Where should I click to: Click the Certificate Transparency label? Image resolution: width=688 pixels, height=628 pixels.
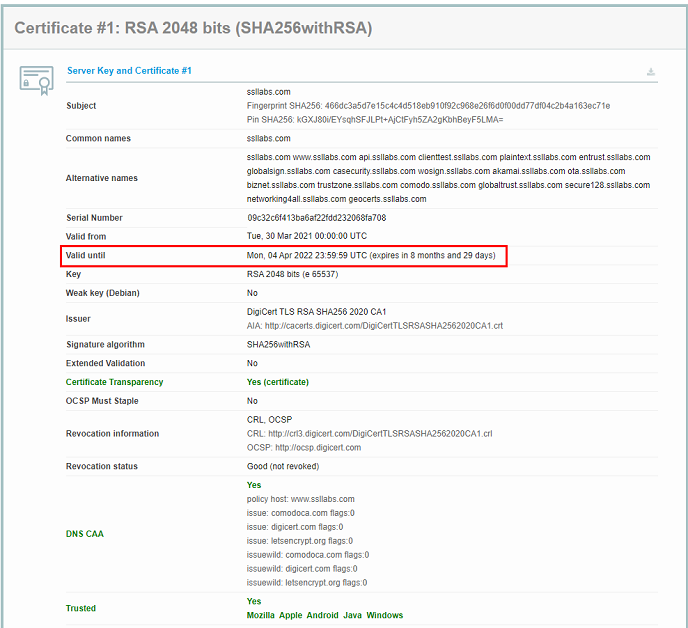(x=114, y=382)
